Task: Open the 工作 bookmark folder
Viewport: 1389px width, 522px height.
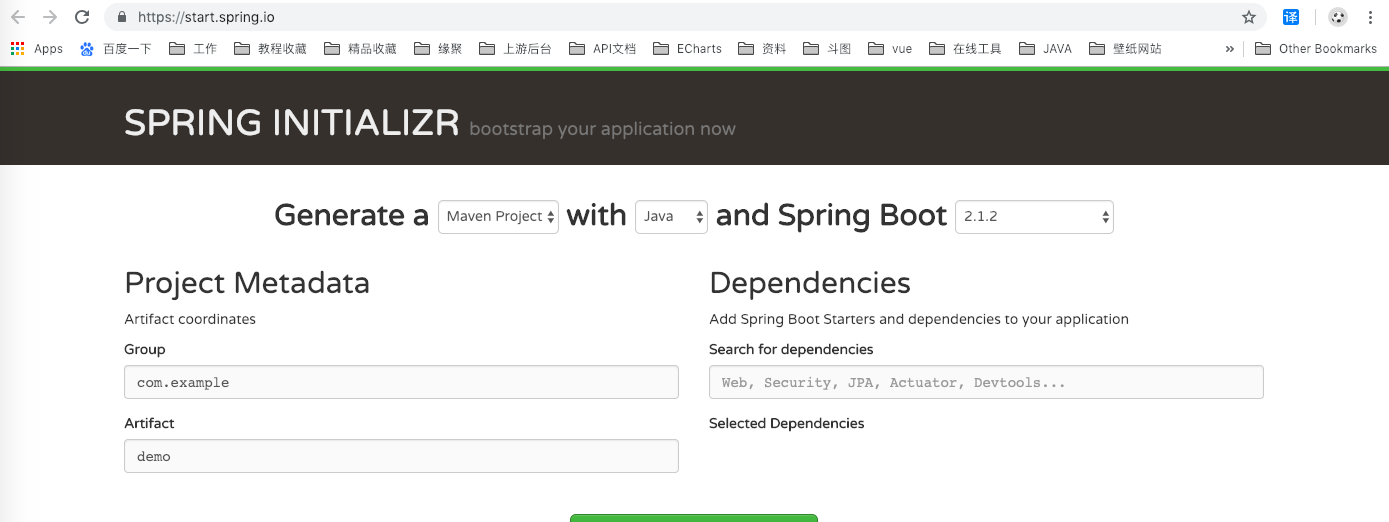Action: coord(193,48)
